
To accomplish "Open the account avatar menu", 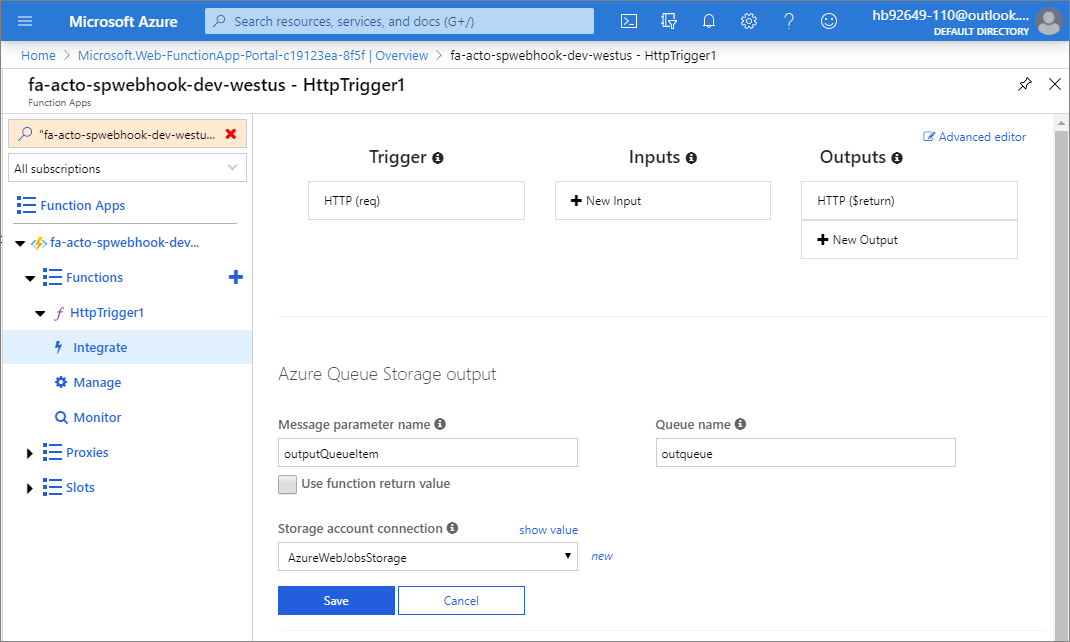I will 1048,21.
